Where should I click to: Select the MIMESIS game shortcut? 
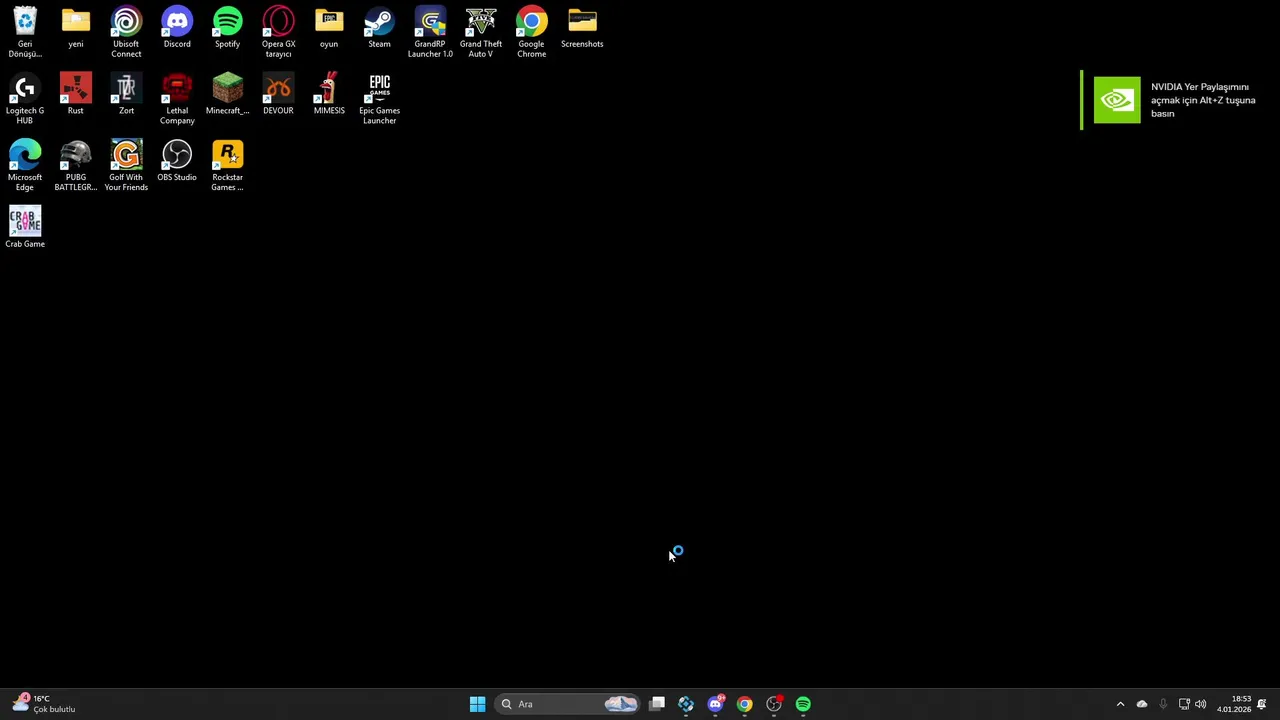329,94
